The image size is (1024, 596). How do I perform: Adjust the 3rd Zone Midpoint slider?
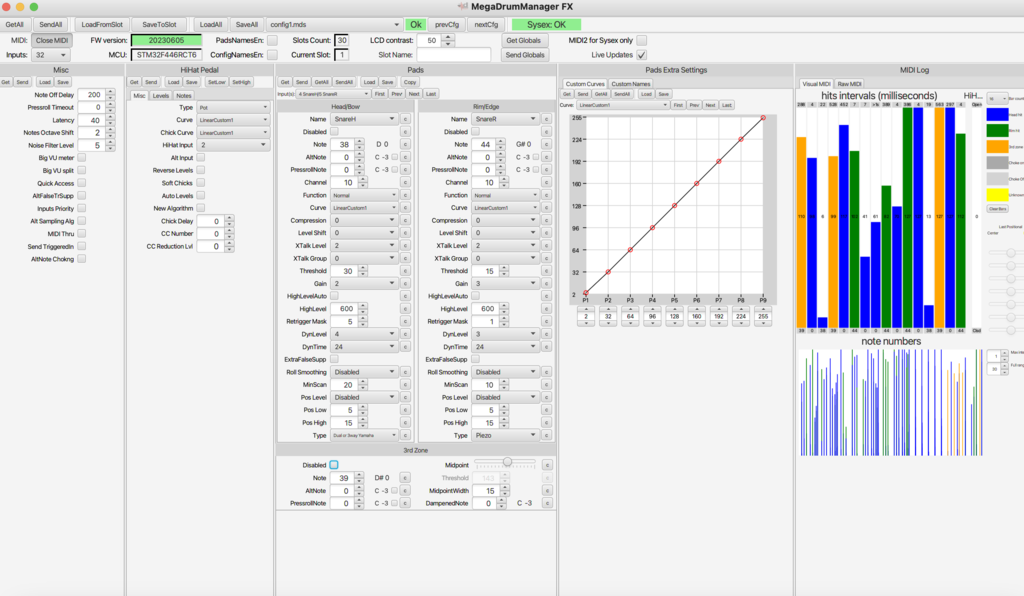[505, 462]
